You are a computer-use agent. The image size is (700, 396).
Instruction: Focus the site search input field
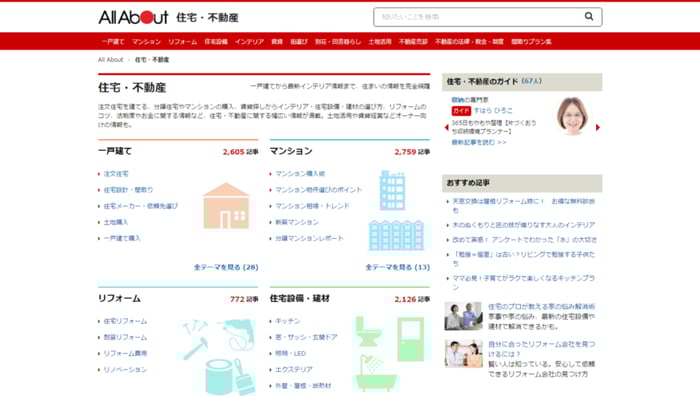[x=479, y=17]
